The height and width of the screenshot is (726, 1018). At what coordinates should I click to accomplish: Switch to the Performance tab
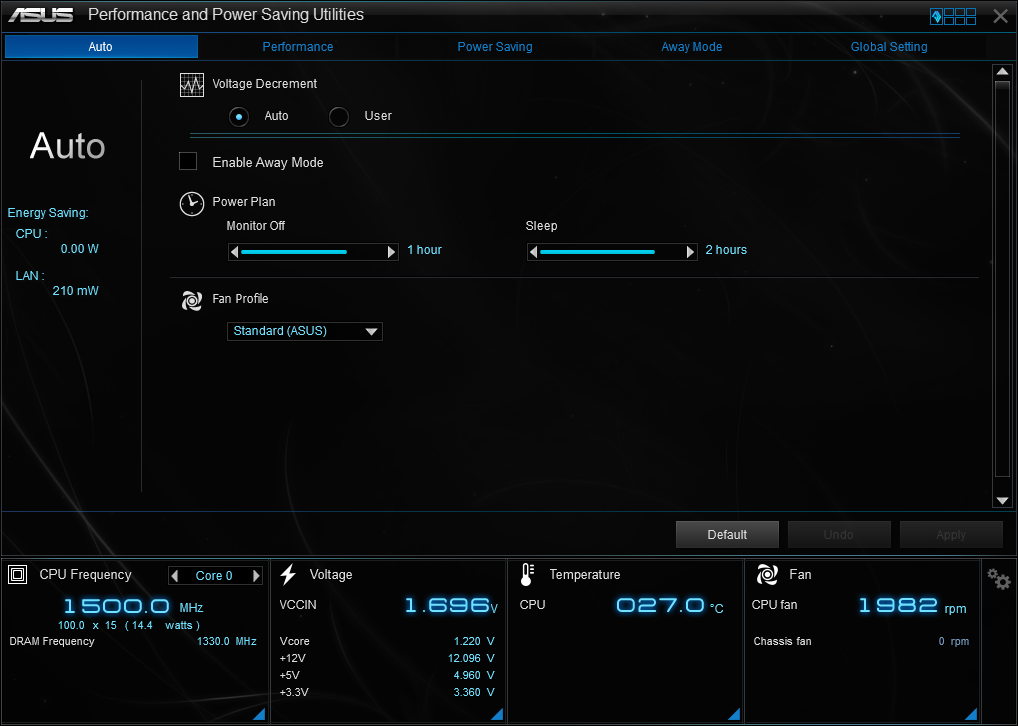[x=297, y=47]
